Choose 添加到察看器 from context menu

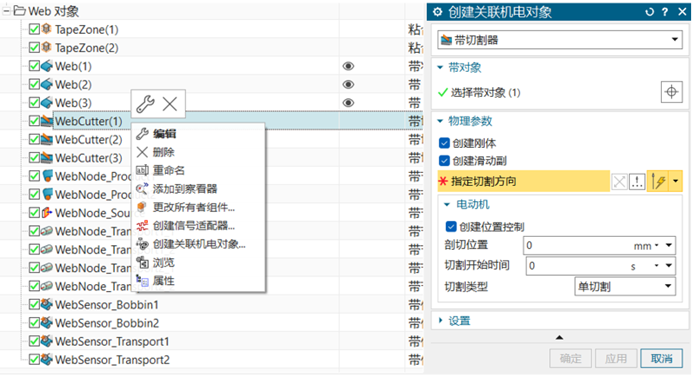click(199, 189)
